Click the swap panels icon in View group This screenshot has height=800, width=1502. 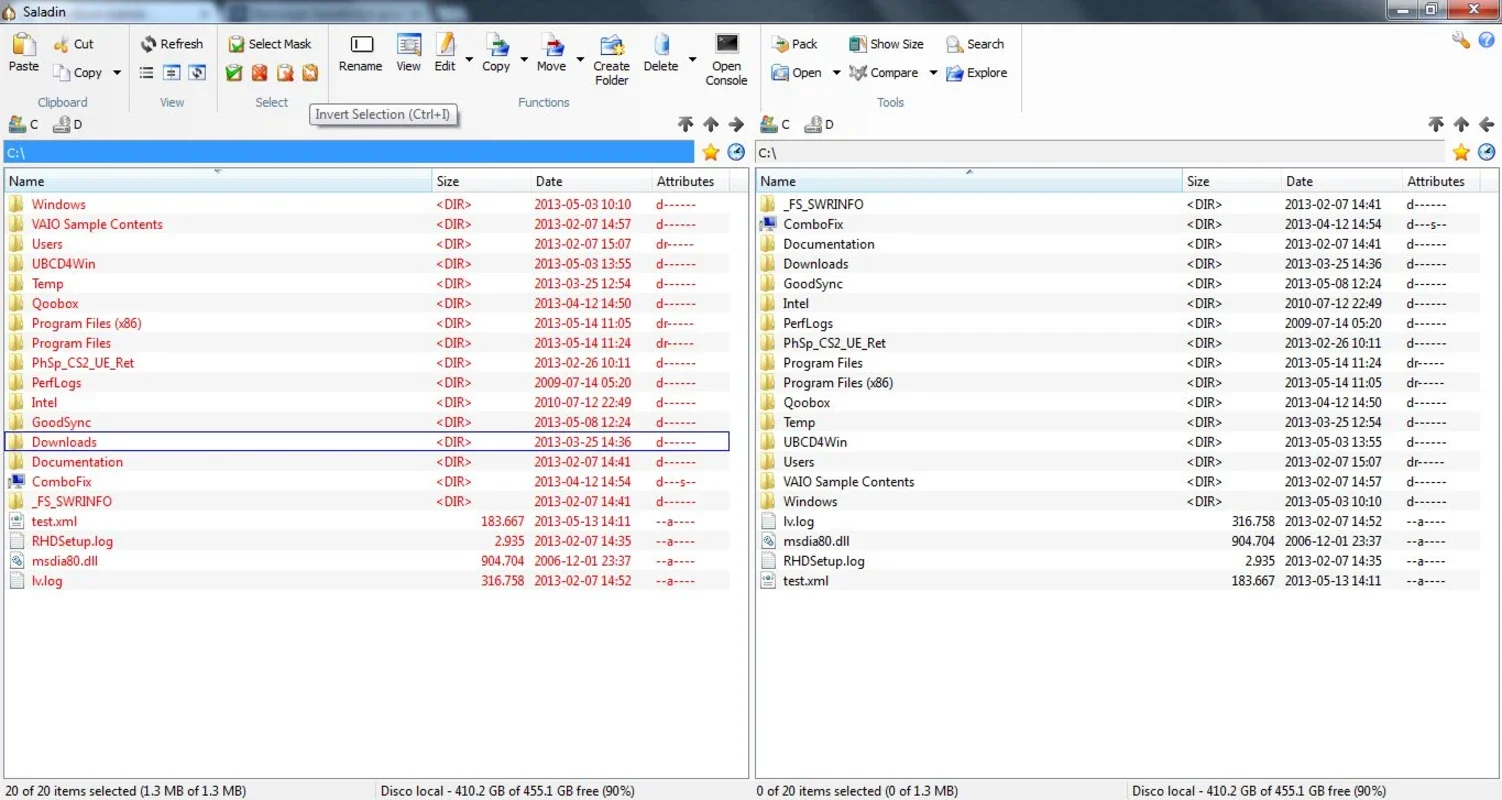click(x=197, y=73)
